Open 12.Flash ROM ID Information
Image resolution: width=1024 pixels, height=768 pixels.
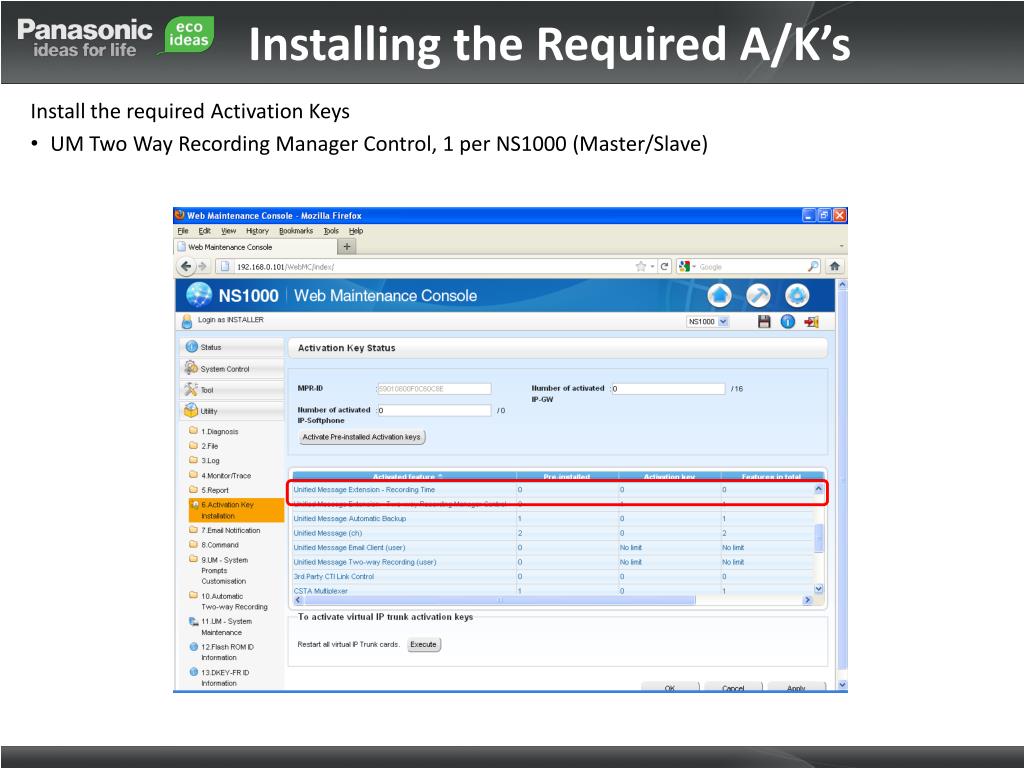coord(227,652)
